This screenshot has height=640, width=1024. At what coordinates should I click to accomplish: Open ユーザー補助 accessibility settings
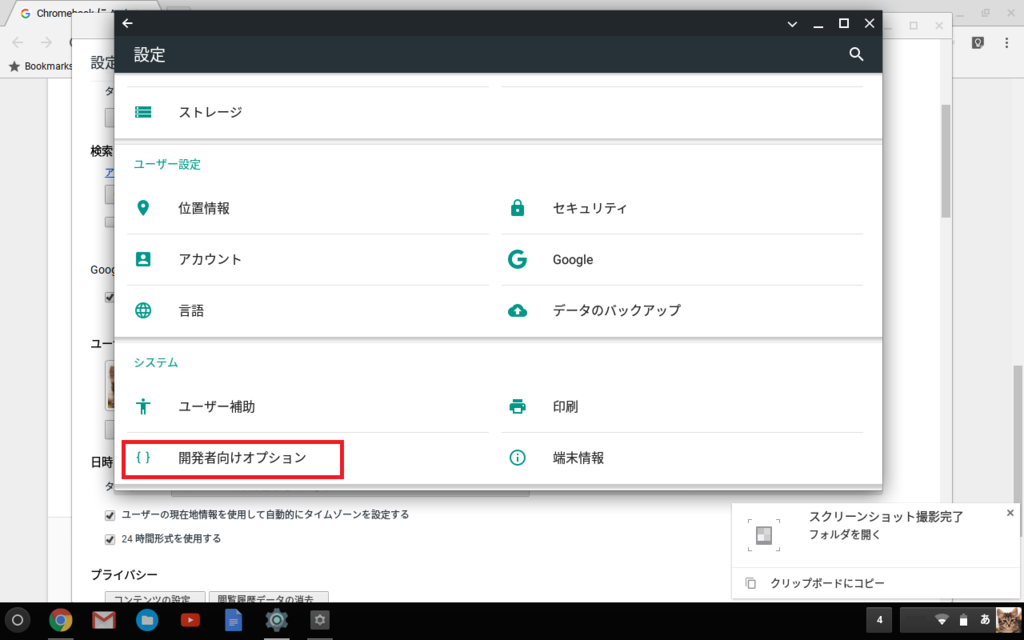point(308,407)
